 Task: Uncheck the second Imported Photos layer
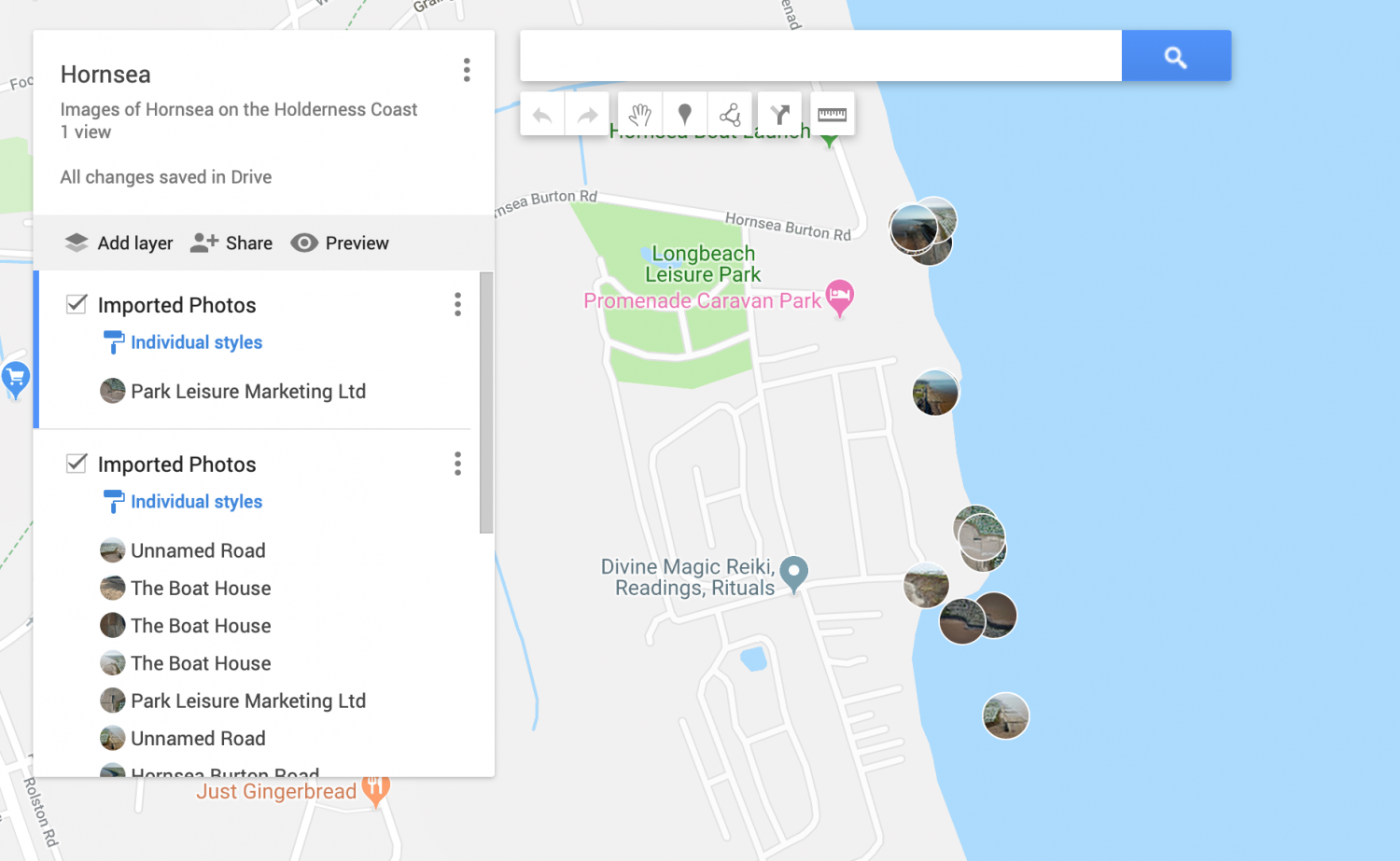[77, 464]
